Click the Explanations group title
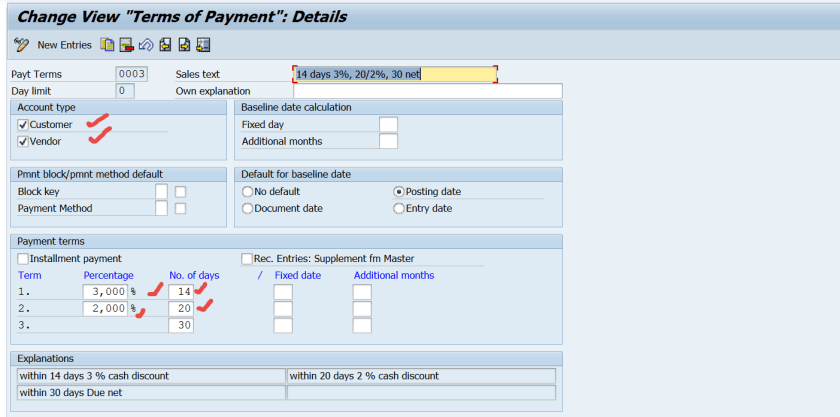 tap(46, 359)
